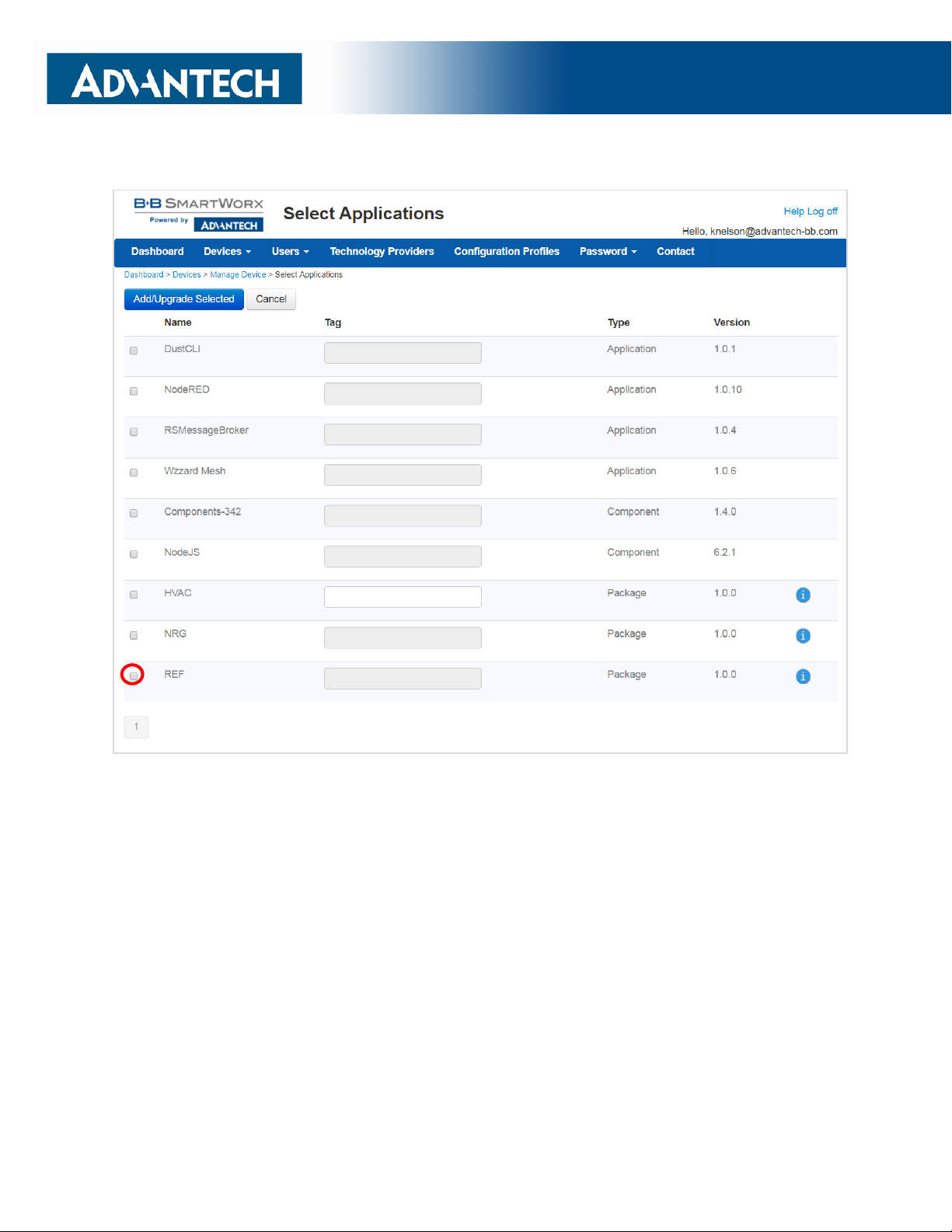This screenshot has height=1232, width=952.
Task: Click the 'RSMessageBroker' name text
Action: click(x=207, y=431)
